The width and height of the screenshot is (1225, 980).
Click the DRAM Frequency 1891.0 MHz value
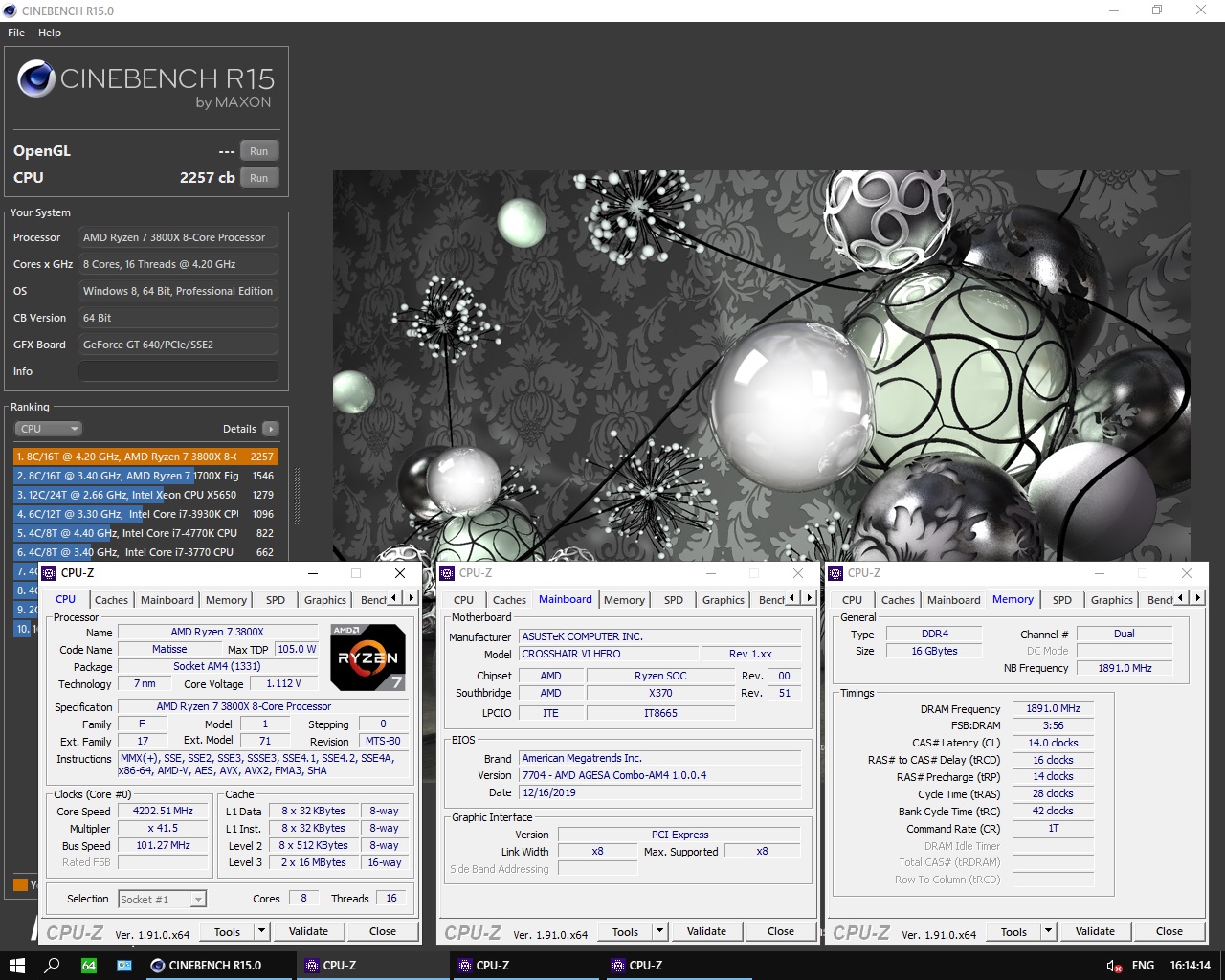[x=1053, y=708]
